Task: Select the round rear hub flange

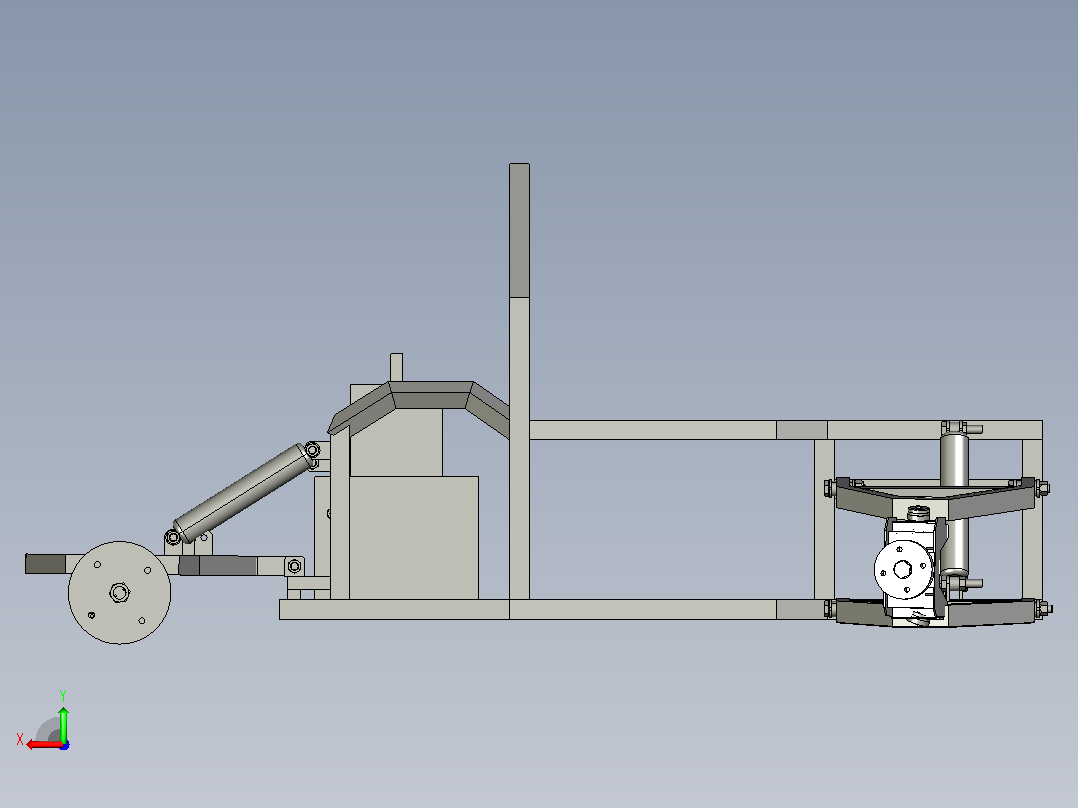Action: pos(903,569)
